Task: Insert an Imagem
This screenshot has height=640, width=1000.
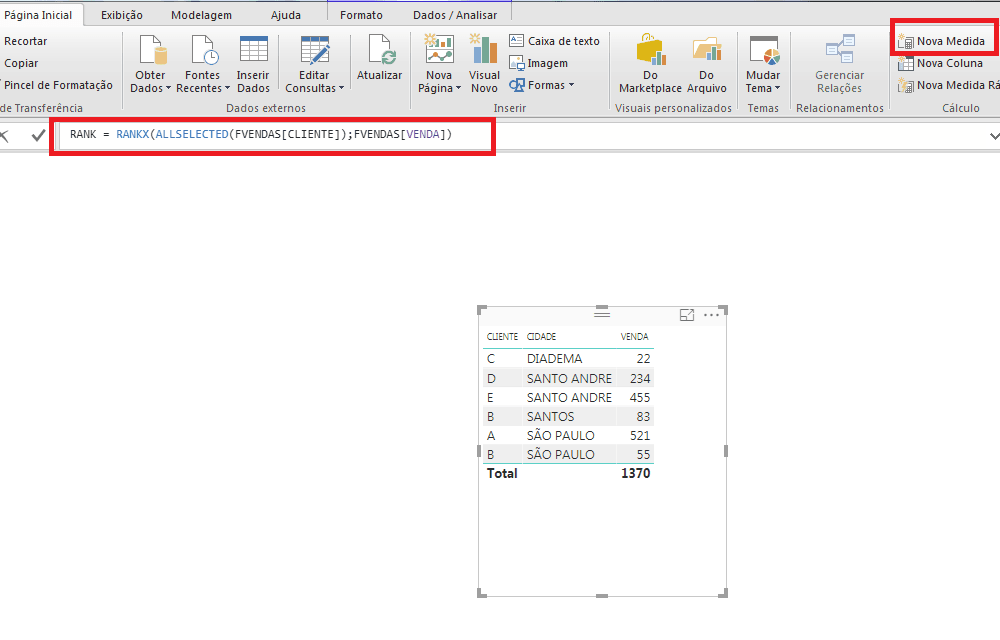Action: point(539,63)
